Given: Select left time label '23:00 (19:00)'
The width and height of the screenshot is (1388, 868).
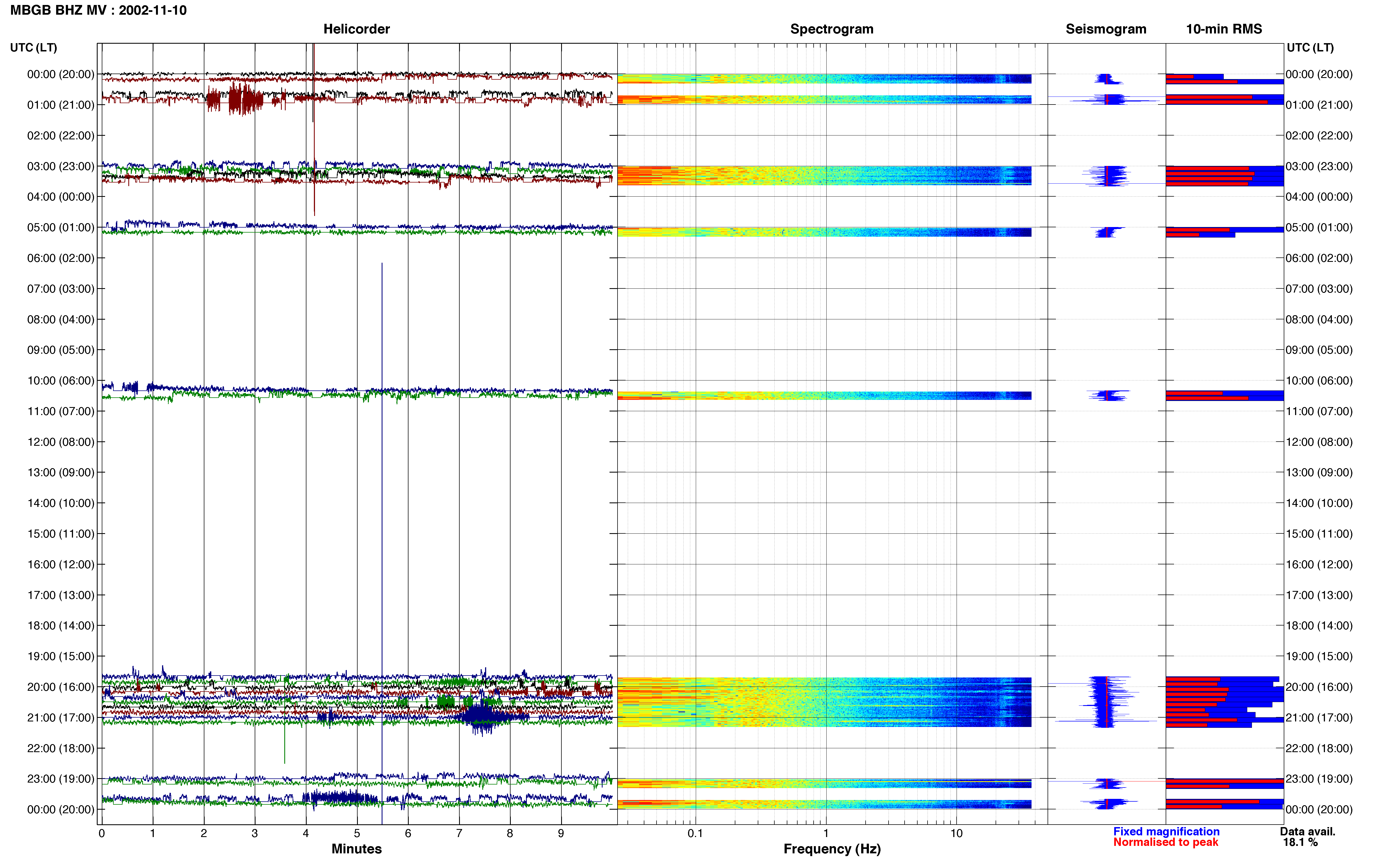Looking at the screenshot, I should coord(61,779).
